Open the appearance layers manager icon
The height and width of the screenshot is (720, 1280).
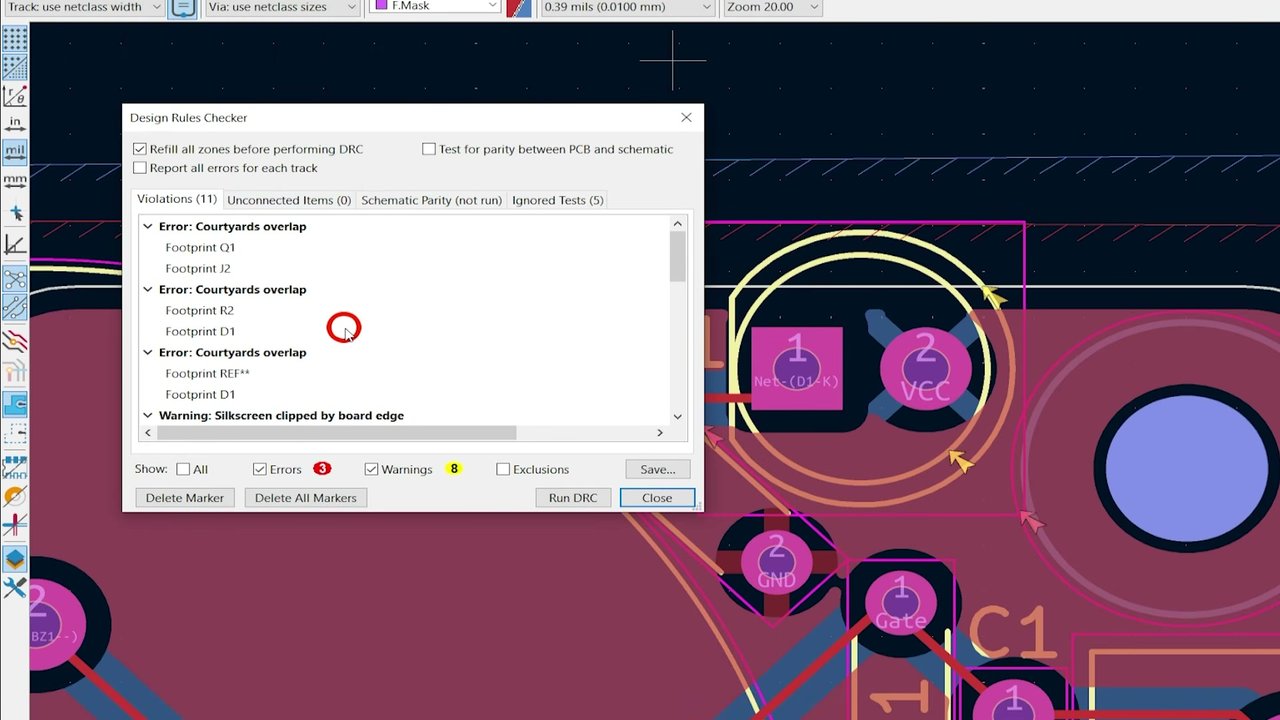[x=15, y=559]
